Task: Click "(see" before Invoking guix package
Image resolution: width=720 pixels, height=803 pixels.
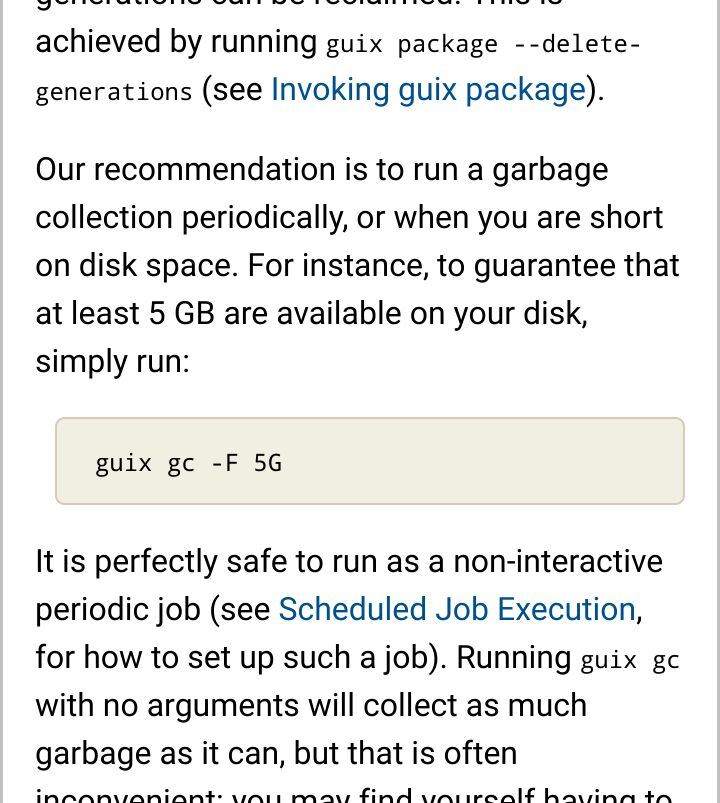Action: 232,90
